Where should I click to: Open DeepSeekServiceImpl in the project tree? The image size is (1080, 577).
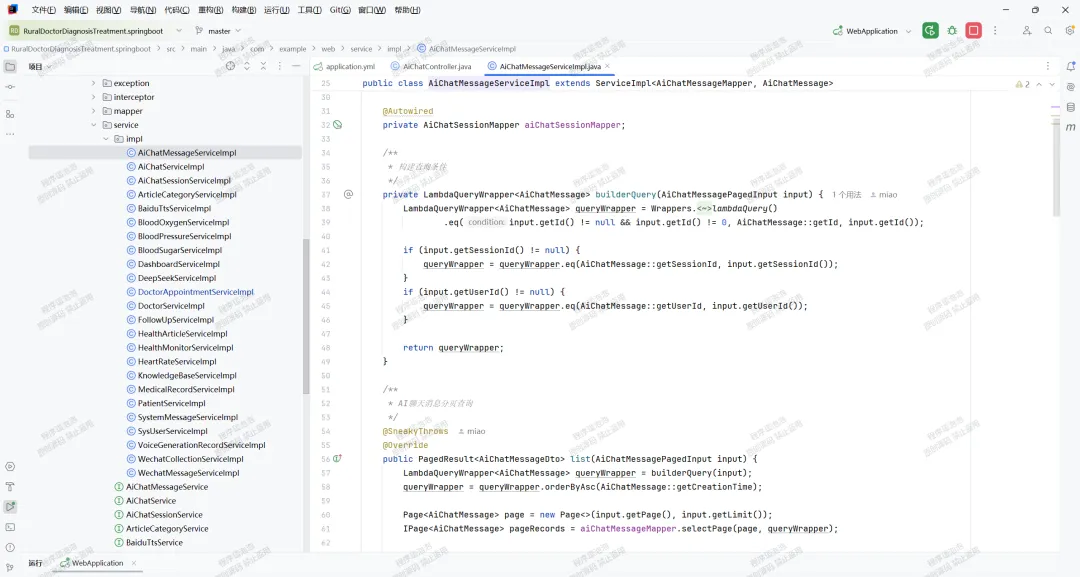(176, 278)
